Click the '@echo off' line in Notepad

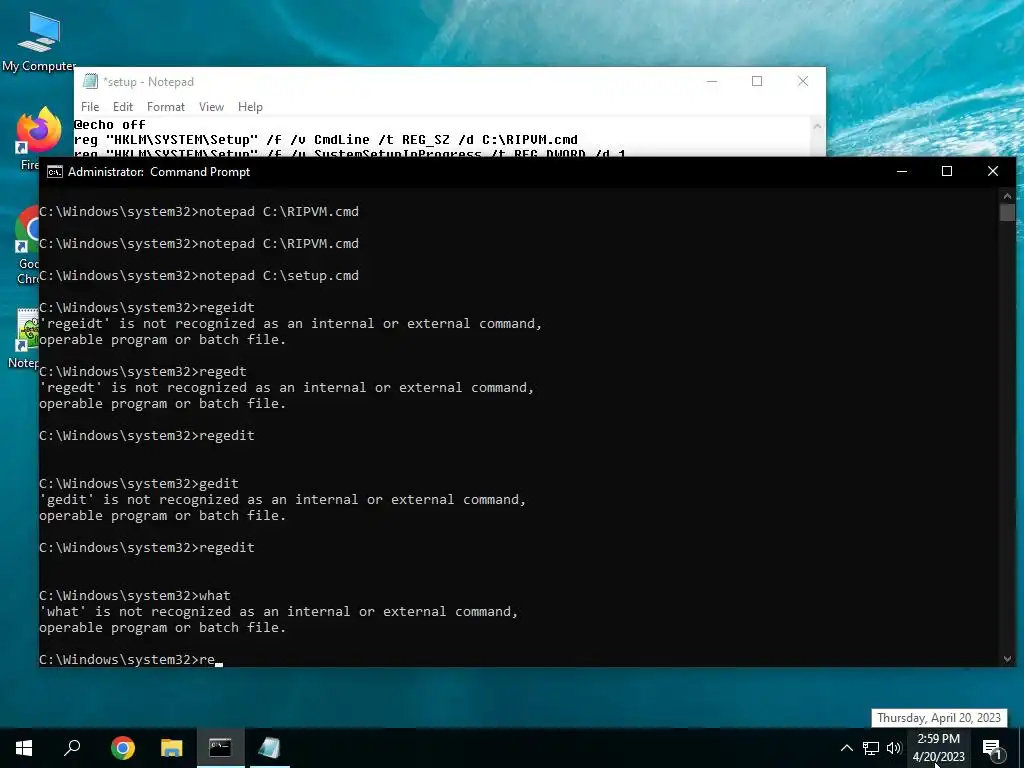110,124
